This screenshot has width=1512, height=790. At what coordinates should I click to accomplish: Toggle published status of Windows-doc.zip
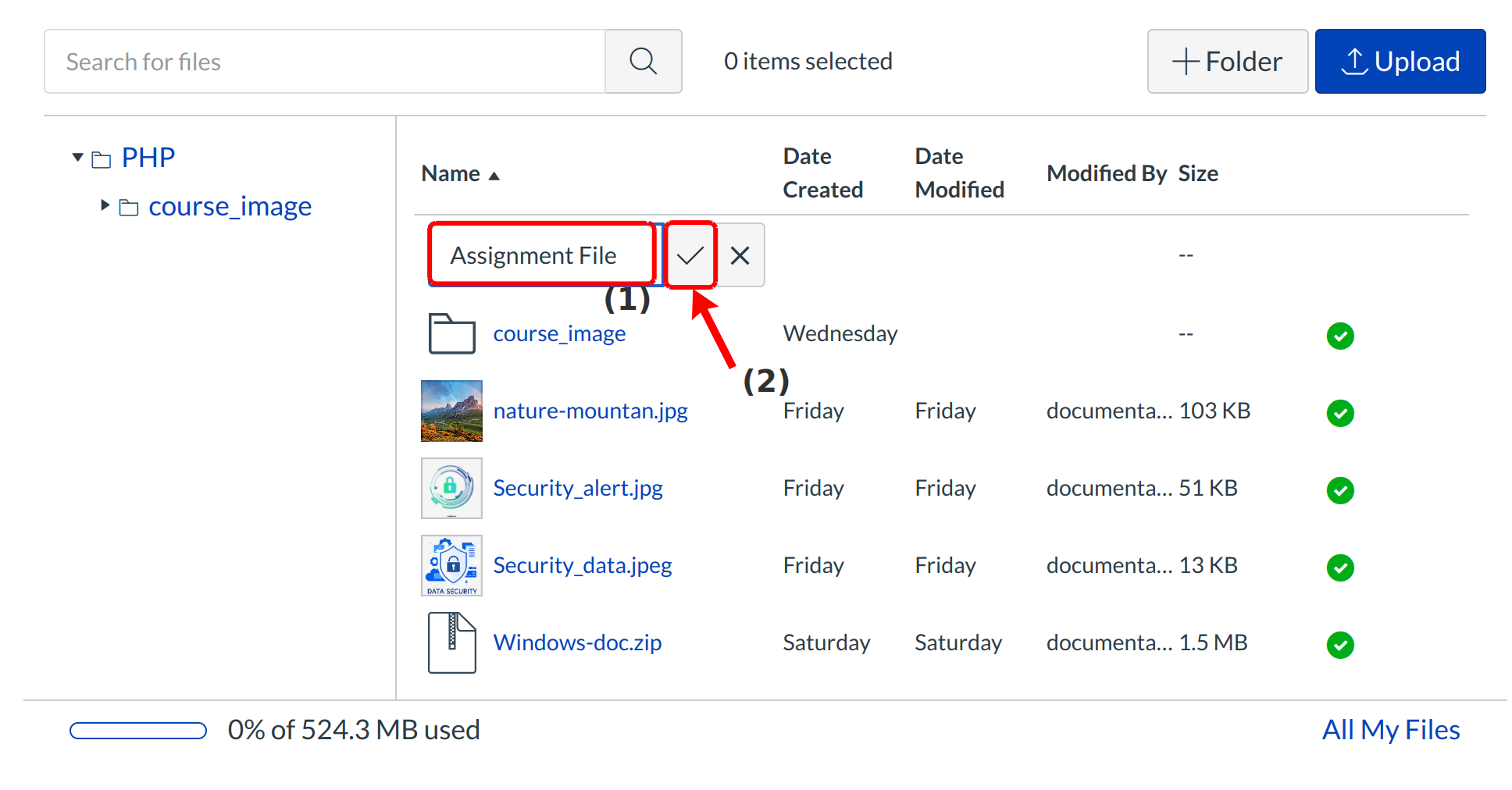coord(1339,645)
